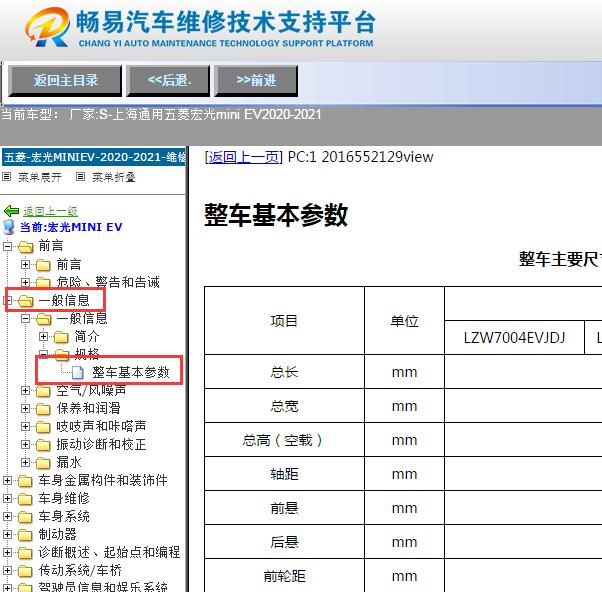Click the 返回主目录 button
Image resolution: width=602 pixels, height=592 pixels.
(65, 81)
